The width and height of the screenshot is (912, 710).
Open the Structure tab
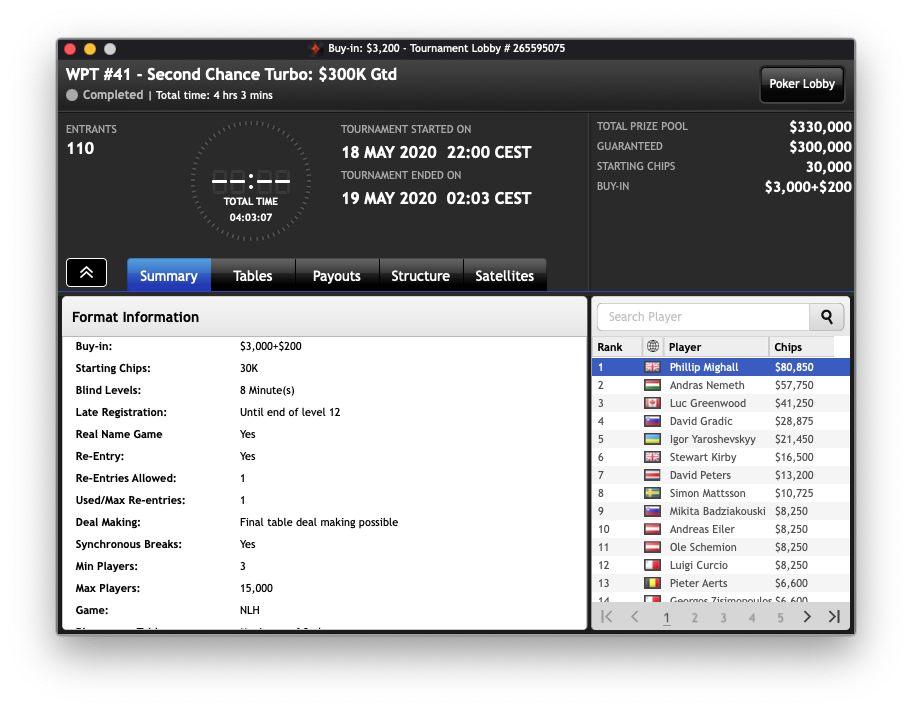click(420, 276)
